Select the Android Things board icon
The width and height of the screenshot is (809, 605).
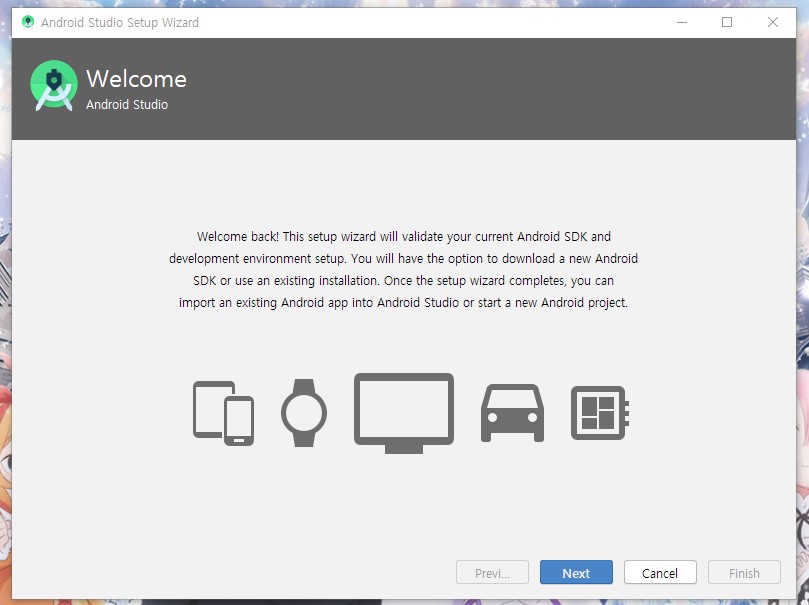[x=600, y=413]
